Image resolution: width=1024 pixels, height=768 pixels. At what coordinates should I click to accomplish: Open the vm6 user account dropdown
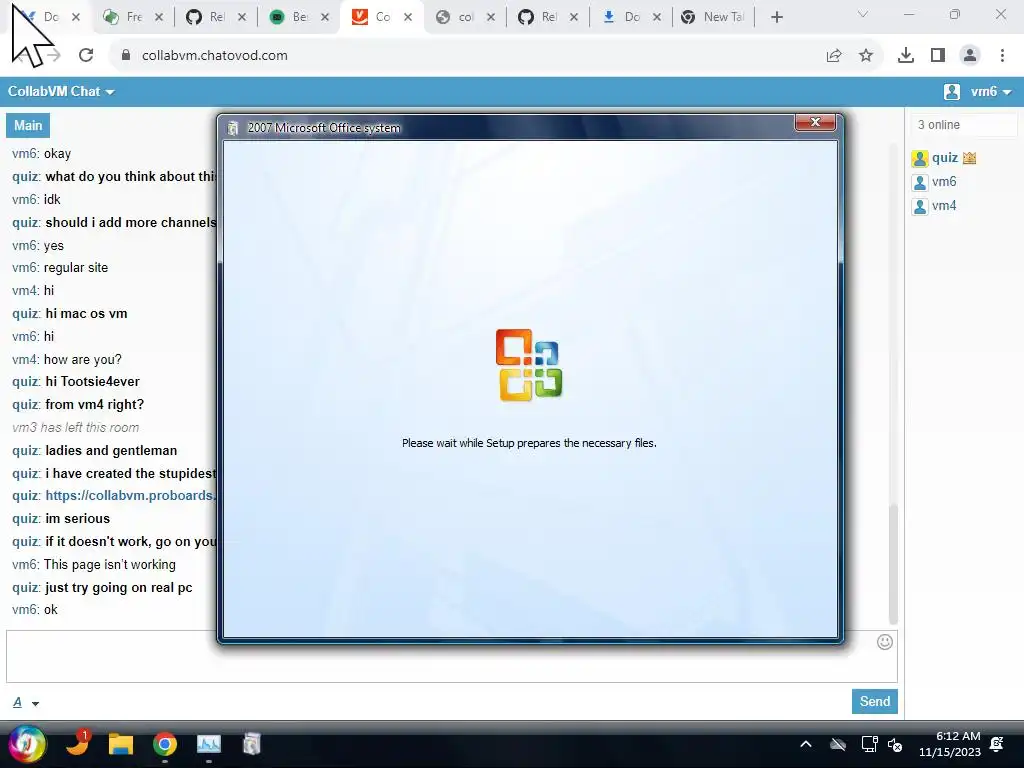click(978, 91)
